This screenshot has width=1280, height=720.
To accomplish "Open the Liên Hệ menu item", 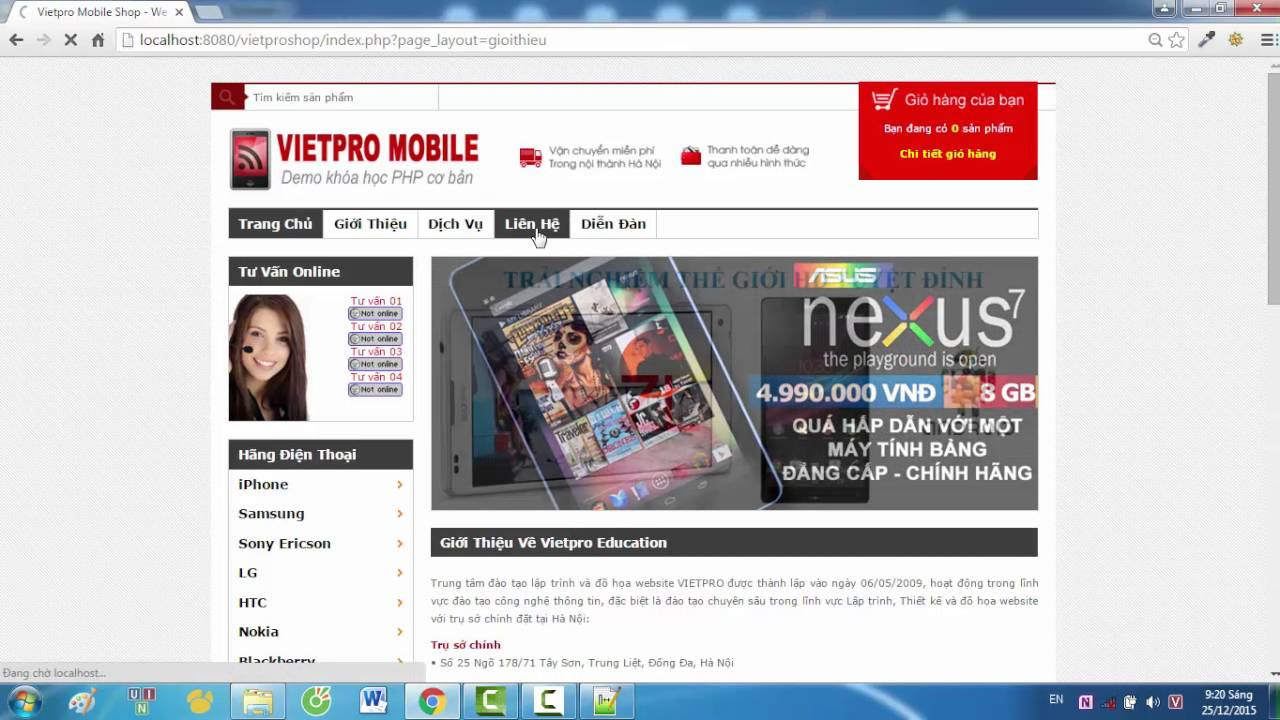I will point(532,224).
